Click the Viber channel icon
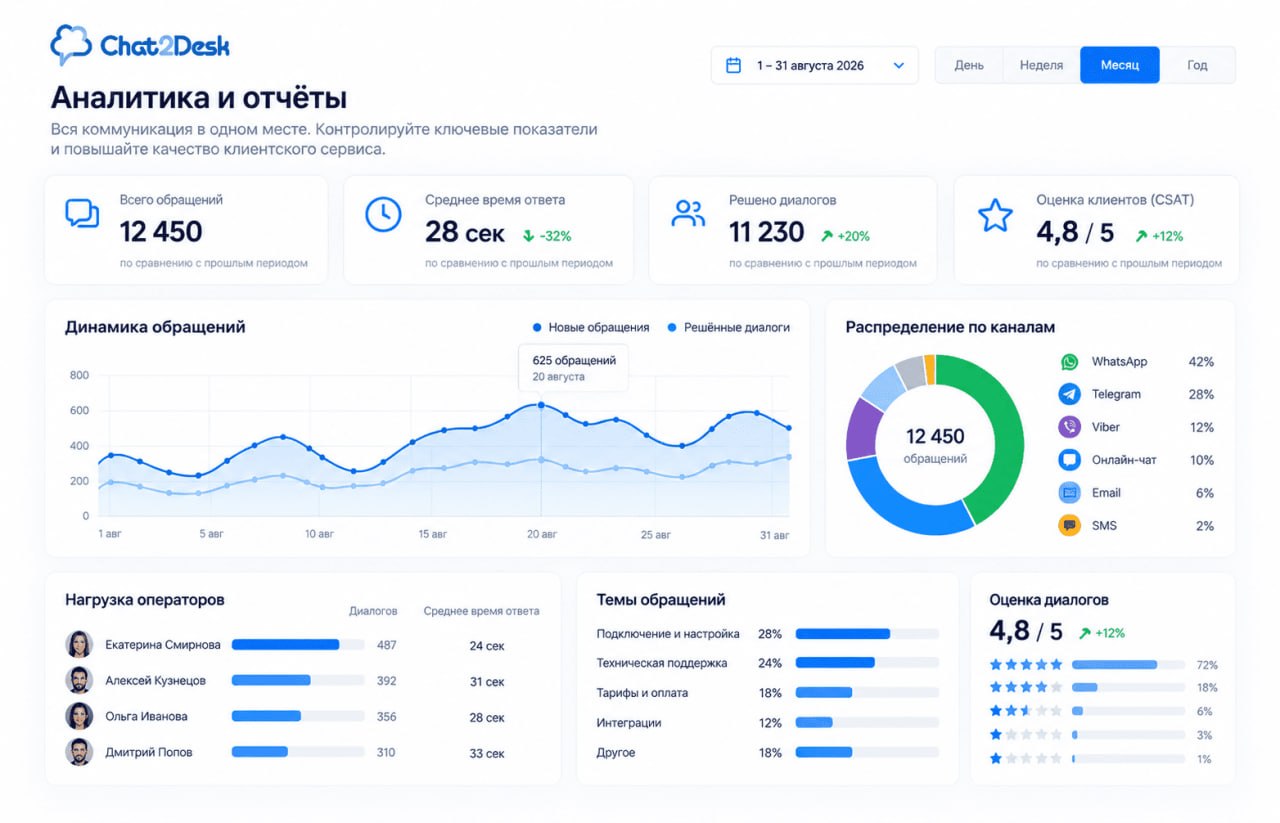Image resolution: width=1280 pixels, height=823 pixels. (1070, 427)
